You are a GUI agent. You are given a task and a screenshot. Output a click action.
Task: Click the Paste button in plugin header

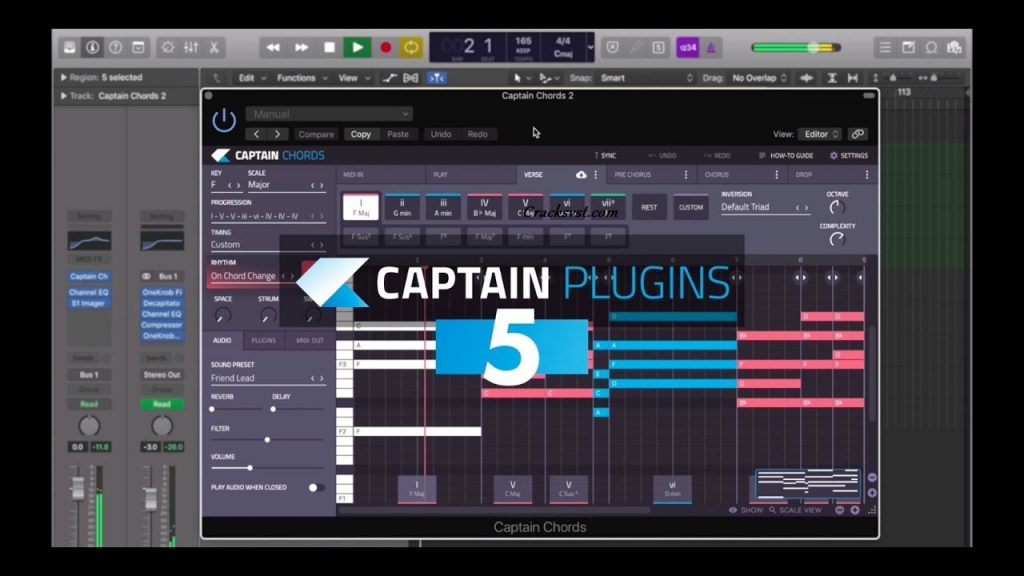[x=398, y=134]
